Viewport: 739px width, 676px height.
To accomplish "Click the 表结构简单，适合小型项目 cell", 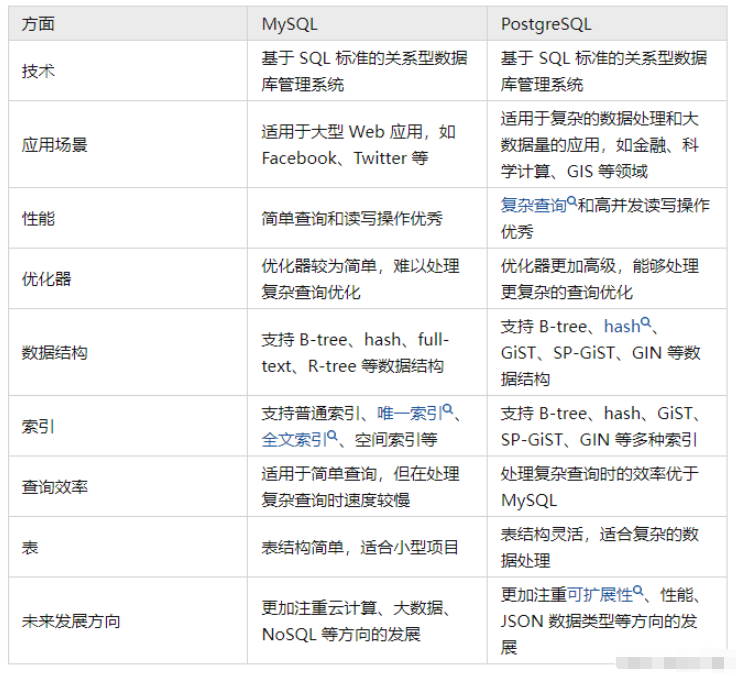I will pos(367,547).
